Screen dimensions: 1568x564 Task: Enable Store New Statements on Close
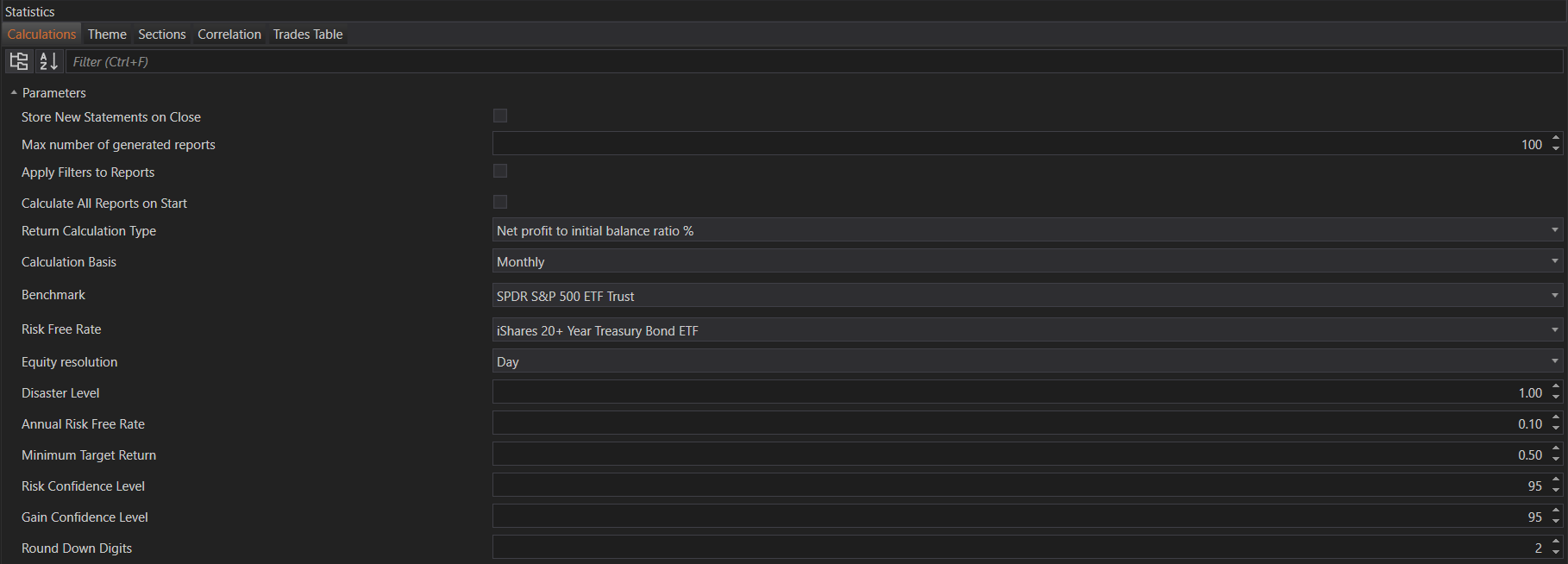click(x=500, y=116)
